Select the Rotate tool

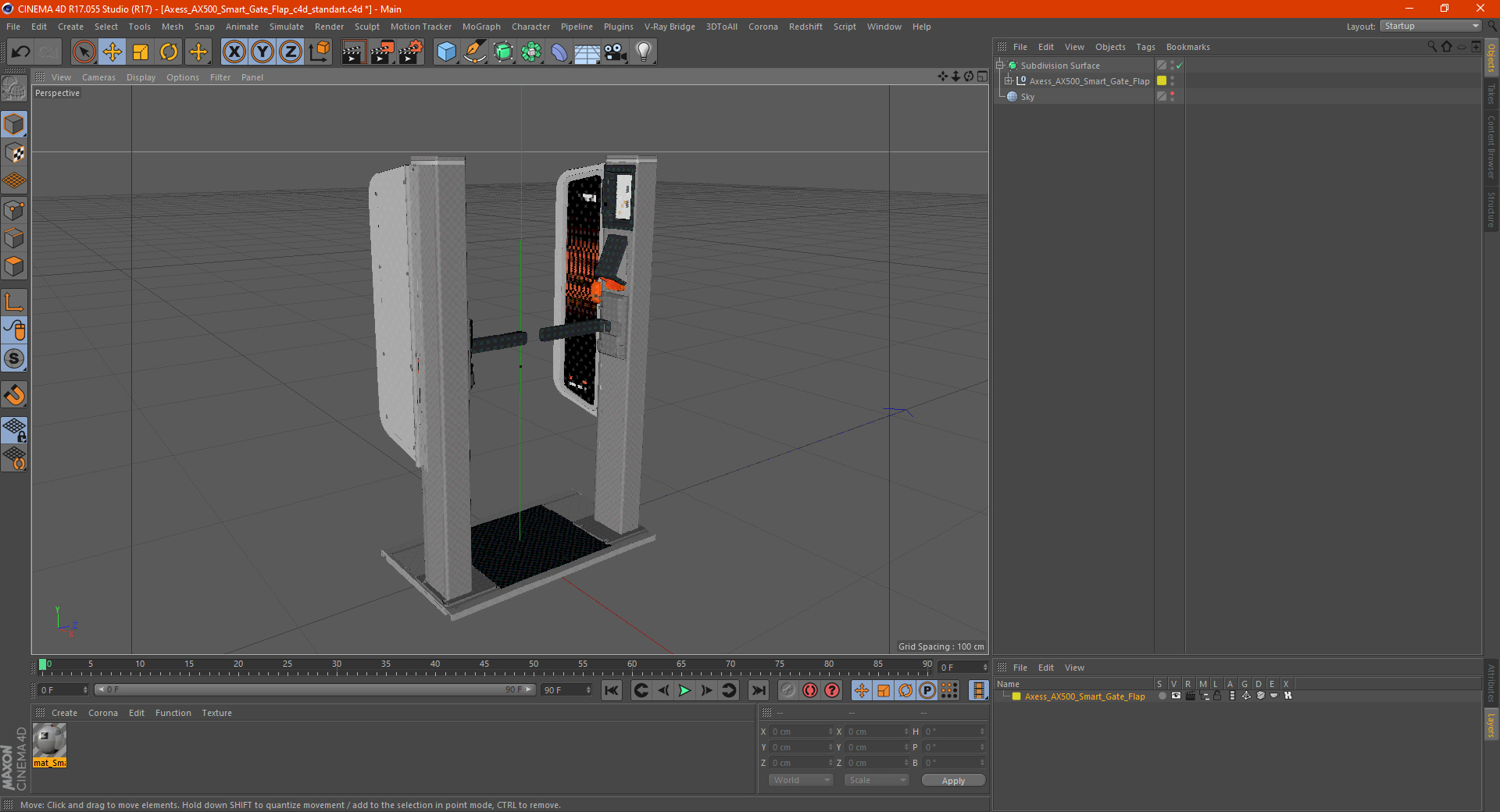(x=169, y=52)
